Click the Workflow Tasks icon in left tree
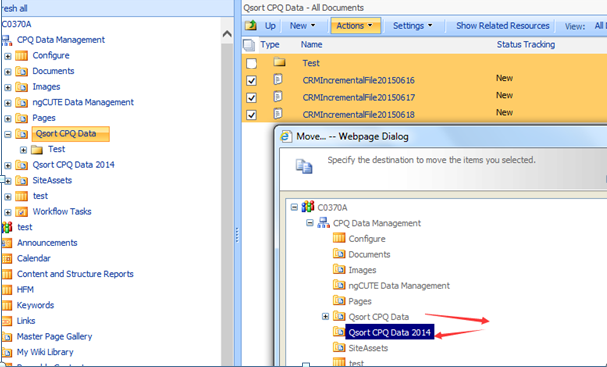 pos(21,212)
